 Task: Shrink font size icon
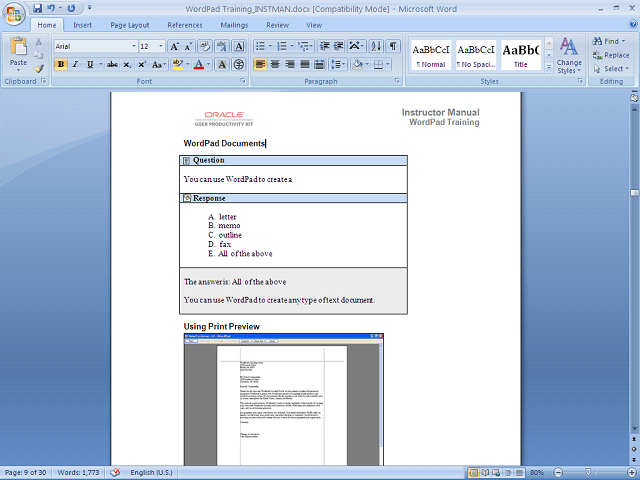tap(188, 47)
